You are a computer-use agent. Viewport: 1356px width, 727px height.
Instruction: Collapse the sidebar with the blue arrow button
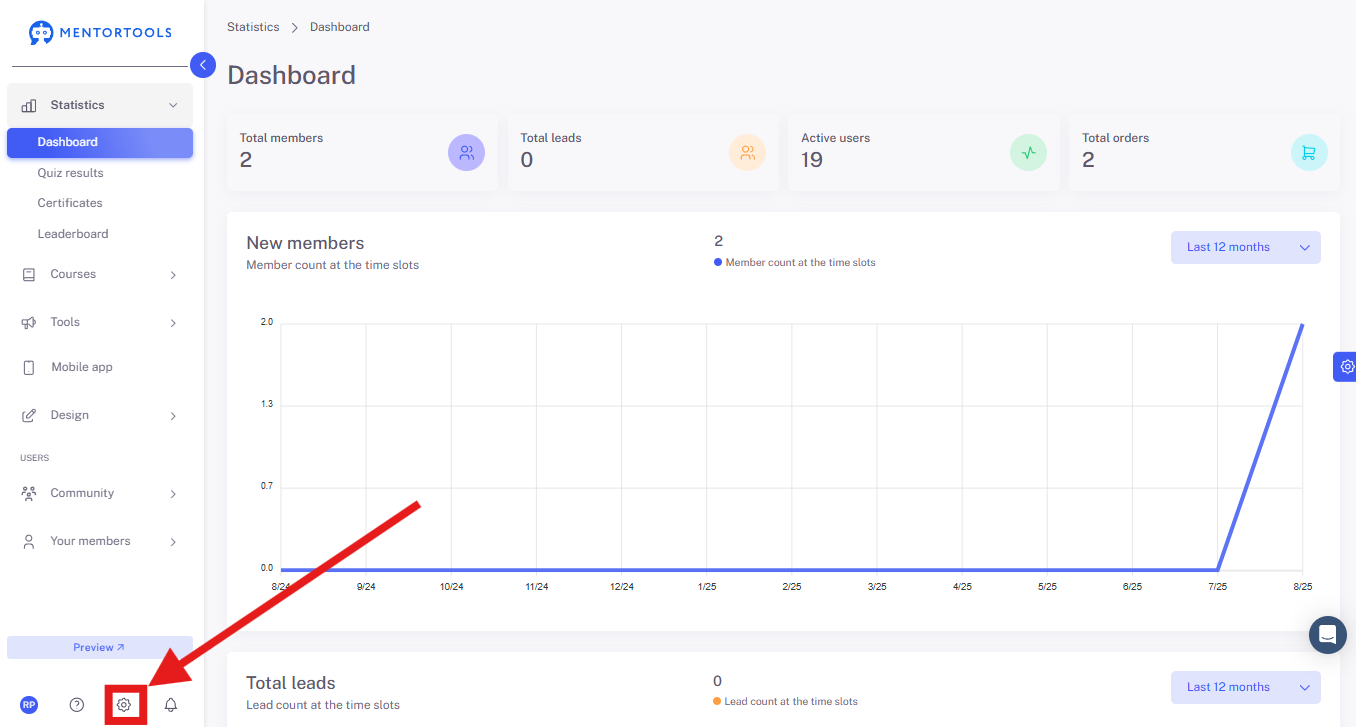pos(203,65)
